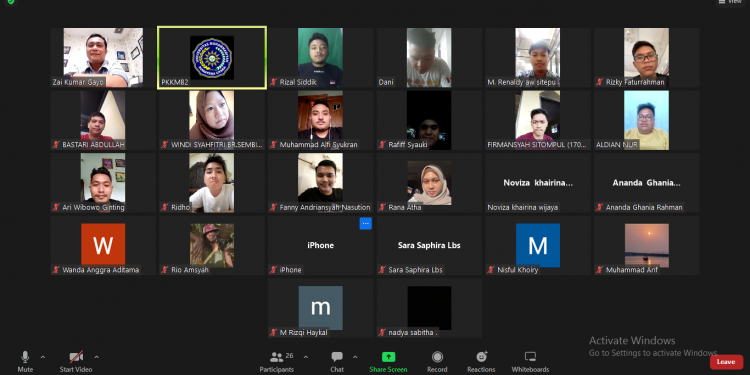Expand the arrow next to Participants
The height and width of the screenshot is (375, 750).
(x=306, y=357)
